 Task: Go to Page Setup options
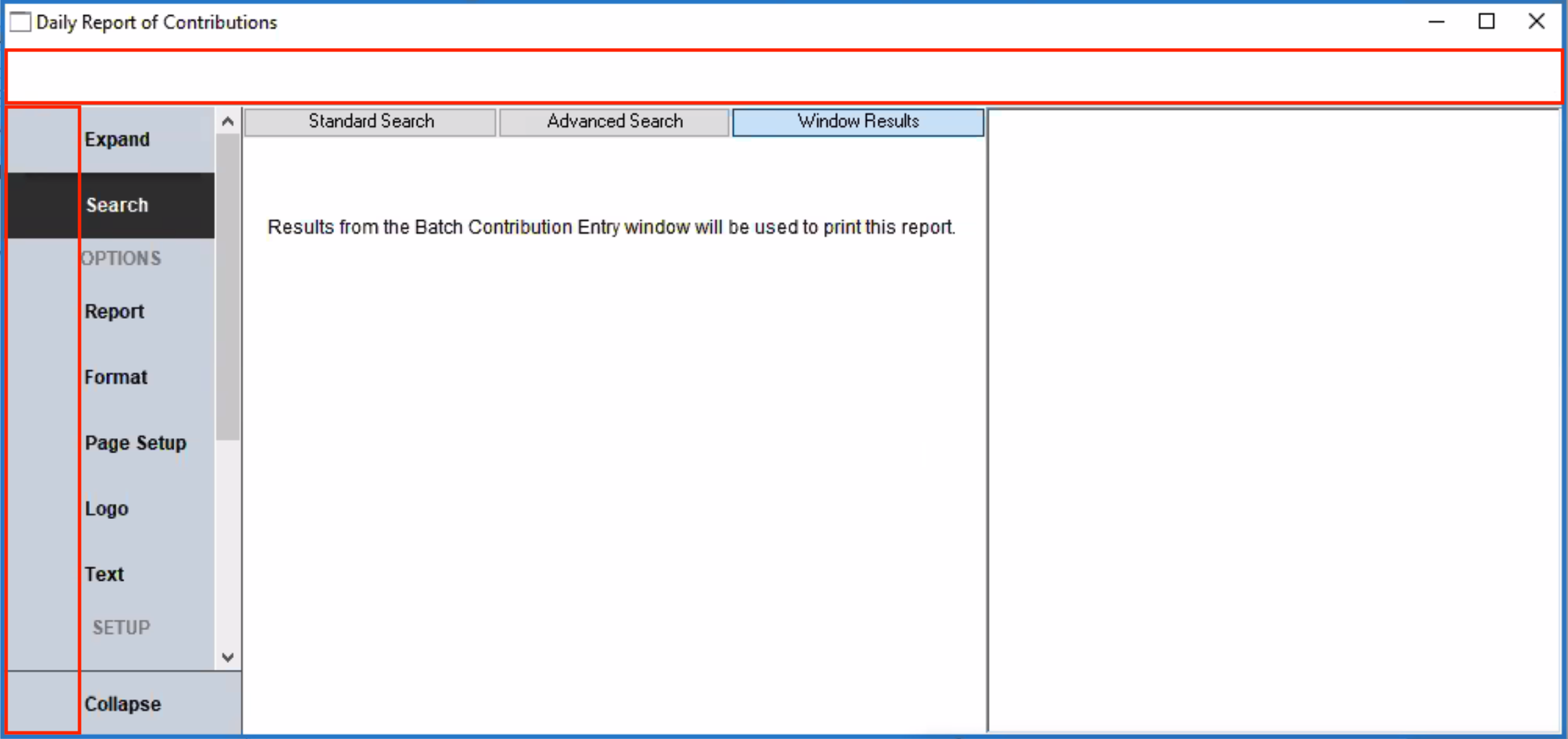[135, 443]
